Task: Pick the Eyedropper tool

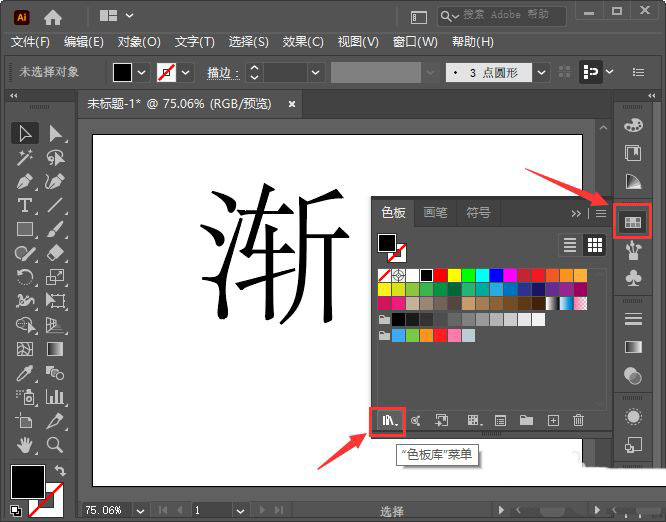Action: (25, 373)
